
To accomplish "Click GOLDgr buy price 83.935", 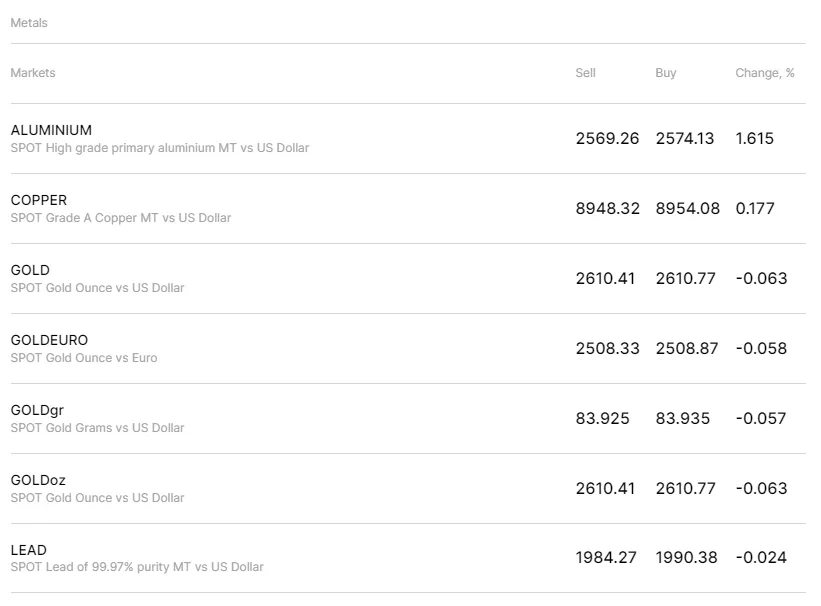I will pos(683,418).
